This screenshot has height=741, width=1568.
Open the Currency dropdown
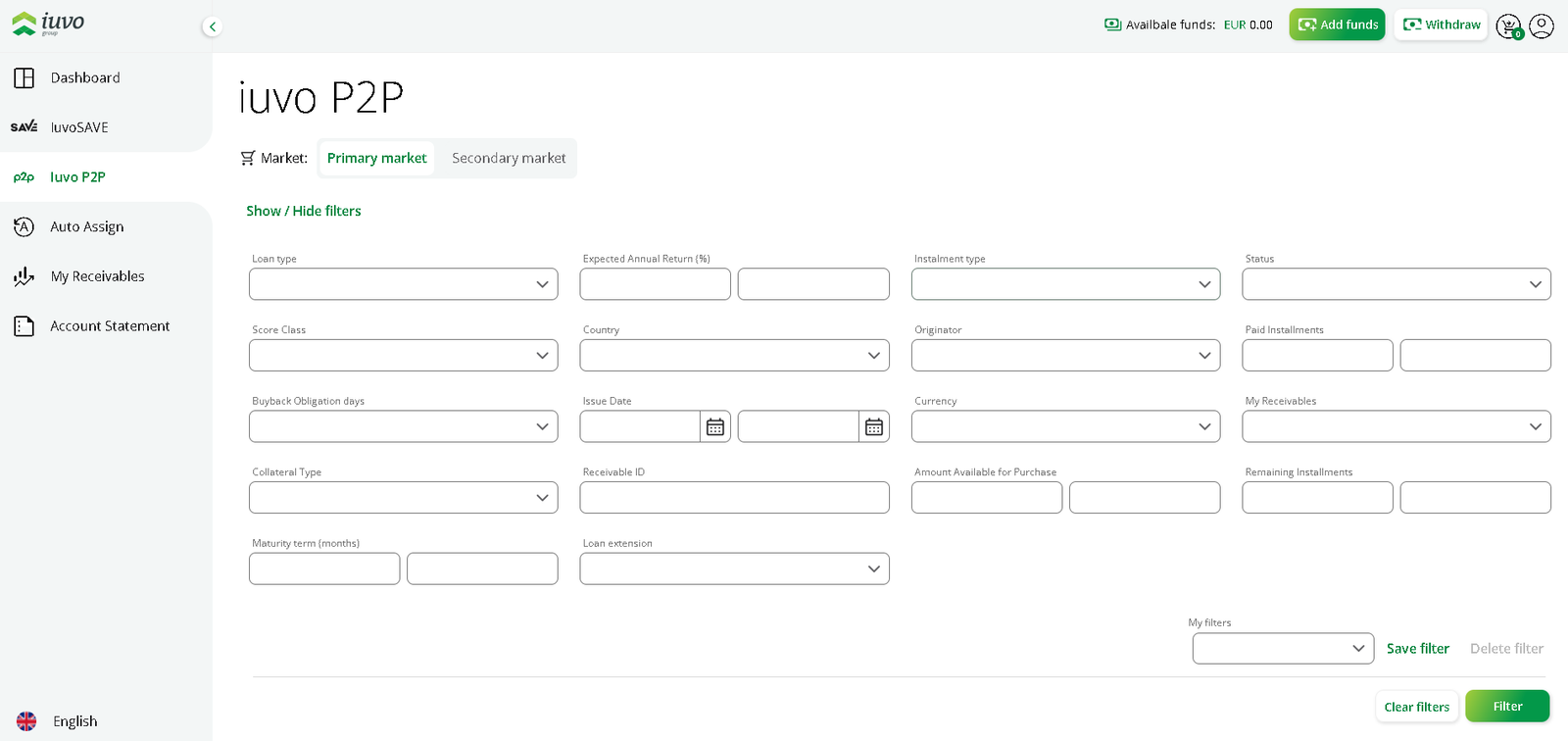1066,426
